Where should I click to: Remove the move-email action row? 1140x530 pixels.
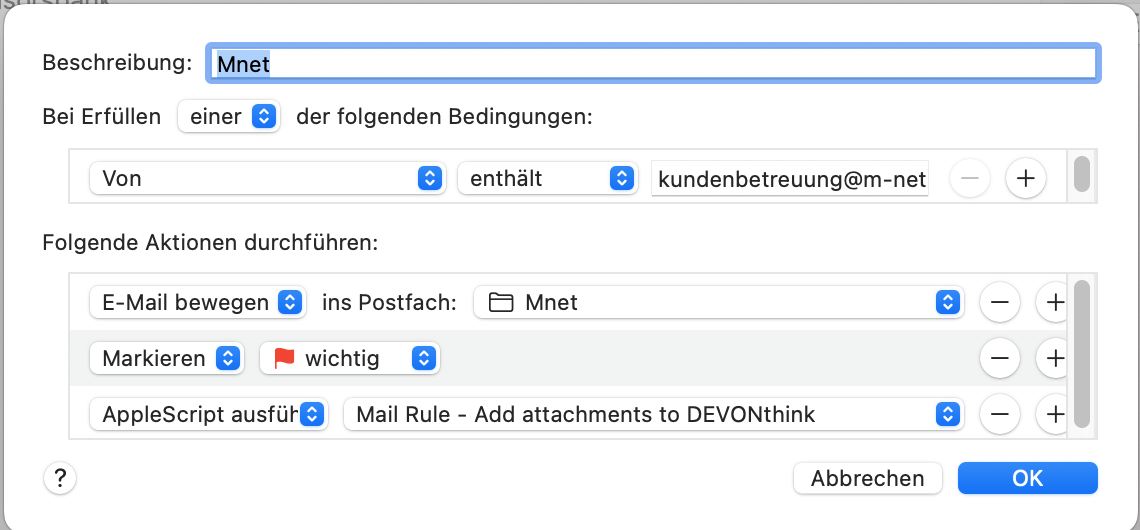point(1000,302)
